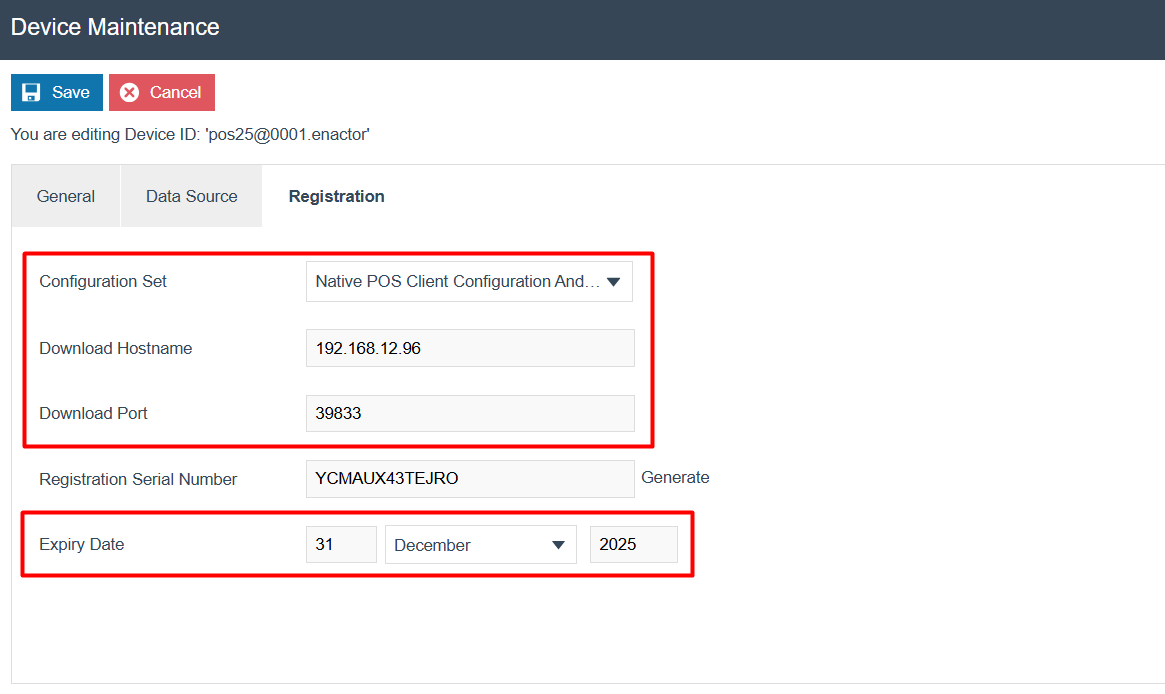Click the Save button
The image size is (1165, 694).
[56, 92]
